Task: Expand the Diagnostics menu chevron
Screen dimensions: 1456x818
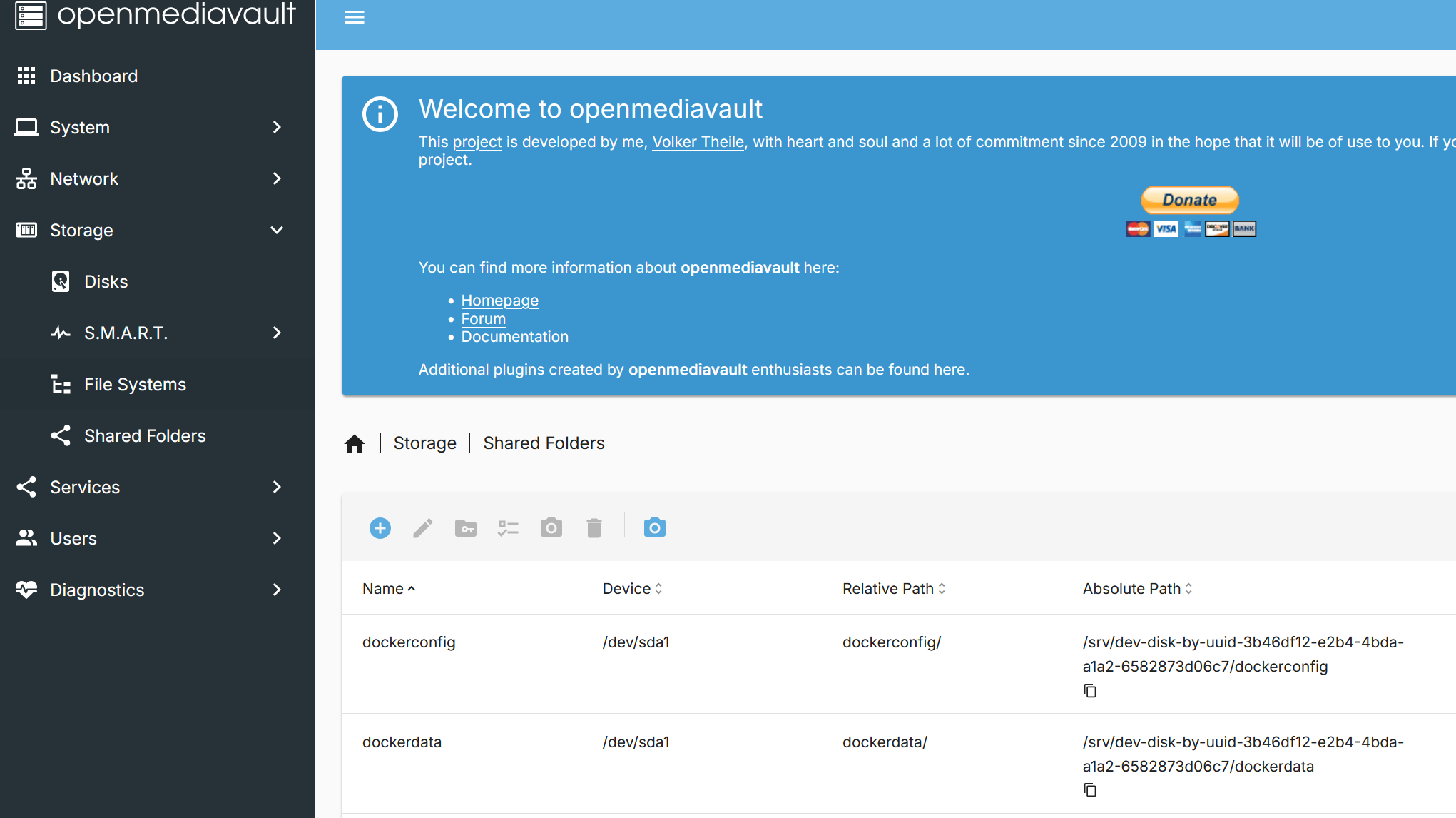Action: (277, 590)
